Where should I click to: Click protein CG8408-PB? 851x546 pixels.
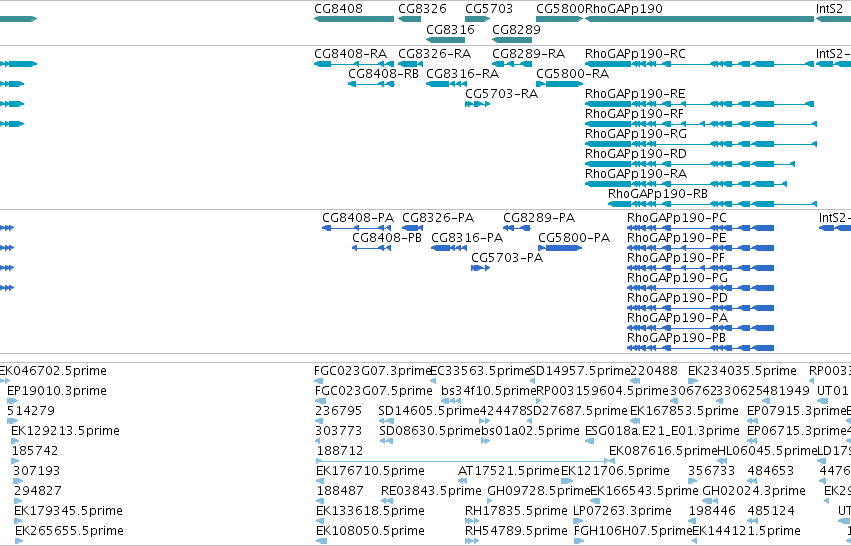point(371,248)
